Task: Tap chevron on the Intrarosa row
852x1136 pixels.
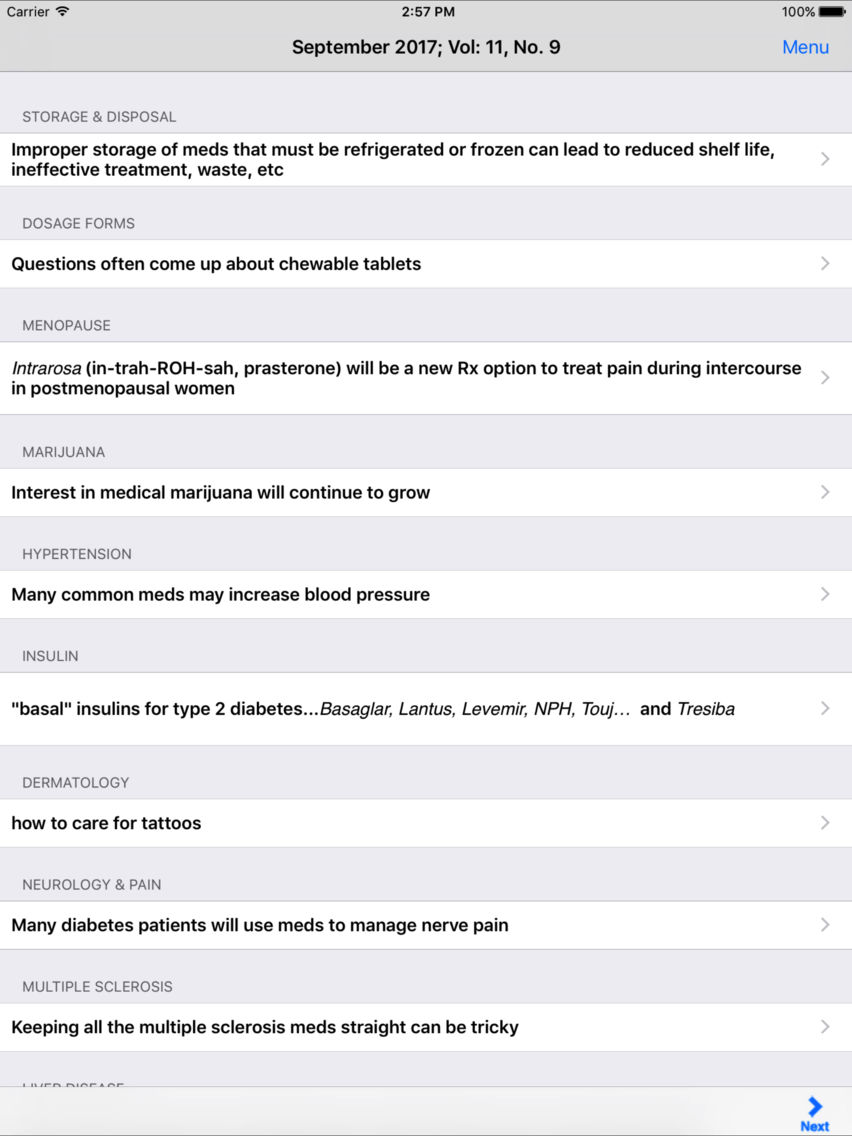Action: [825, 378]
